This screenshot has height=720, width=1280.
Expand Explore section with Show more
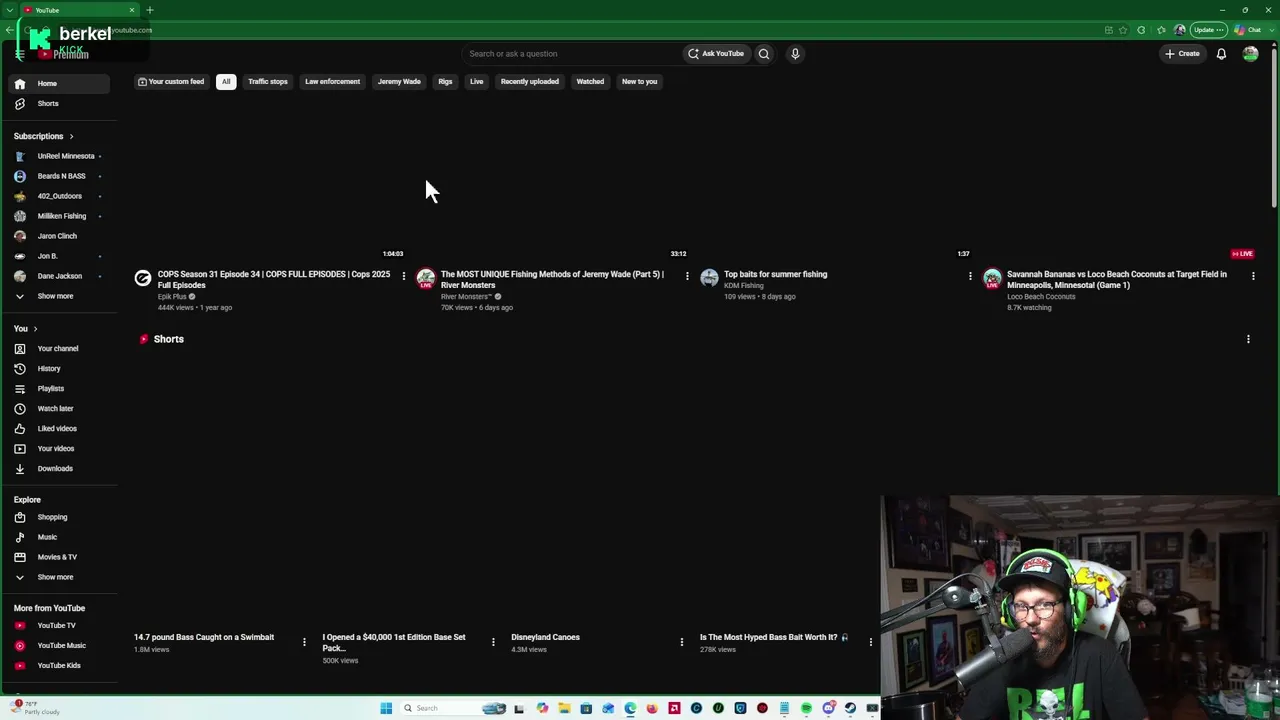pyautogui.click(x=60, y=578)
